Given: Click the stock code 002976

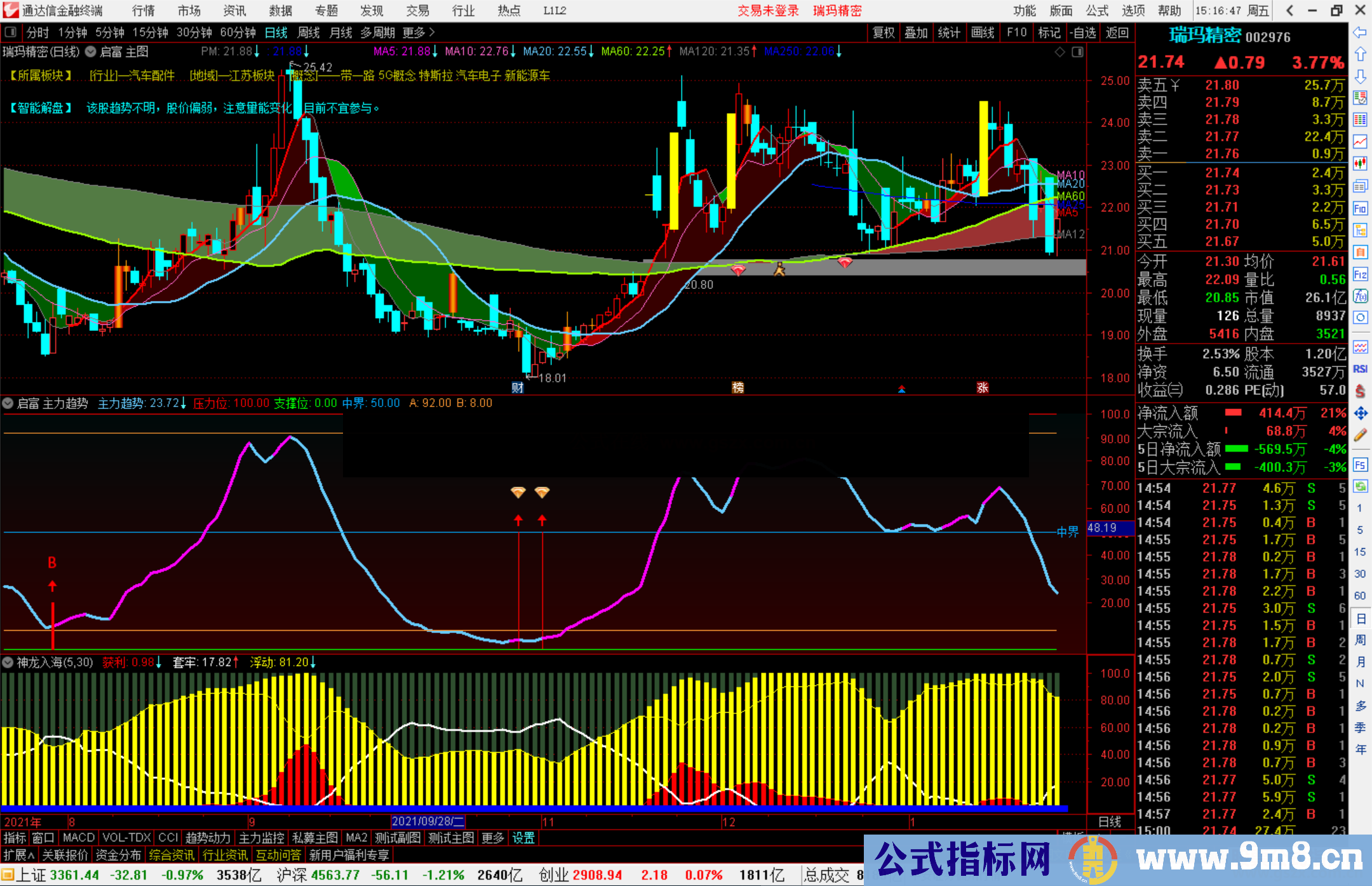Looking at the screenshot, I should pos(1267,37).
